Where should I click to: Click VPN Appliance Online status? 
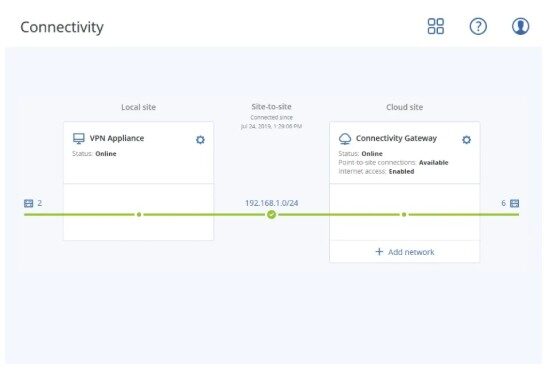106,154
